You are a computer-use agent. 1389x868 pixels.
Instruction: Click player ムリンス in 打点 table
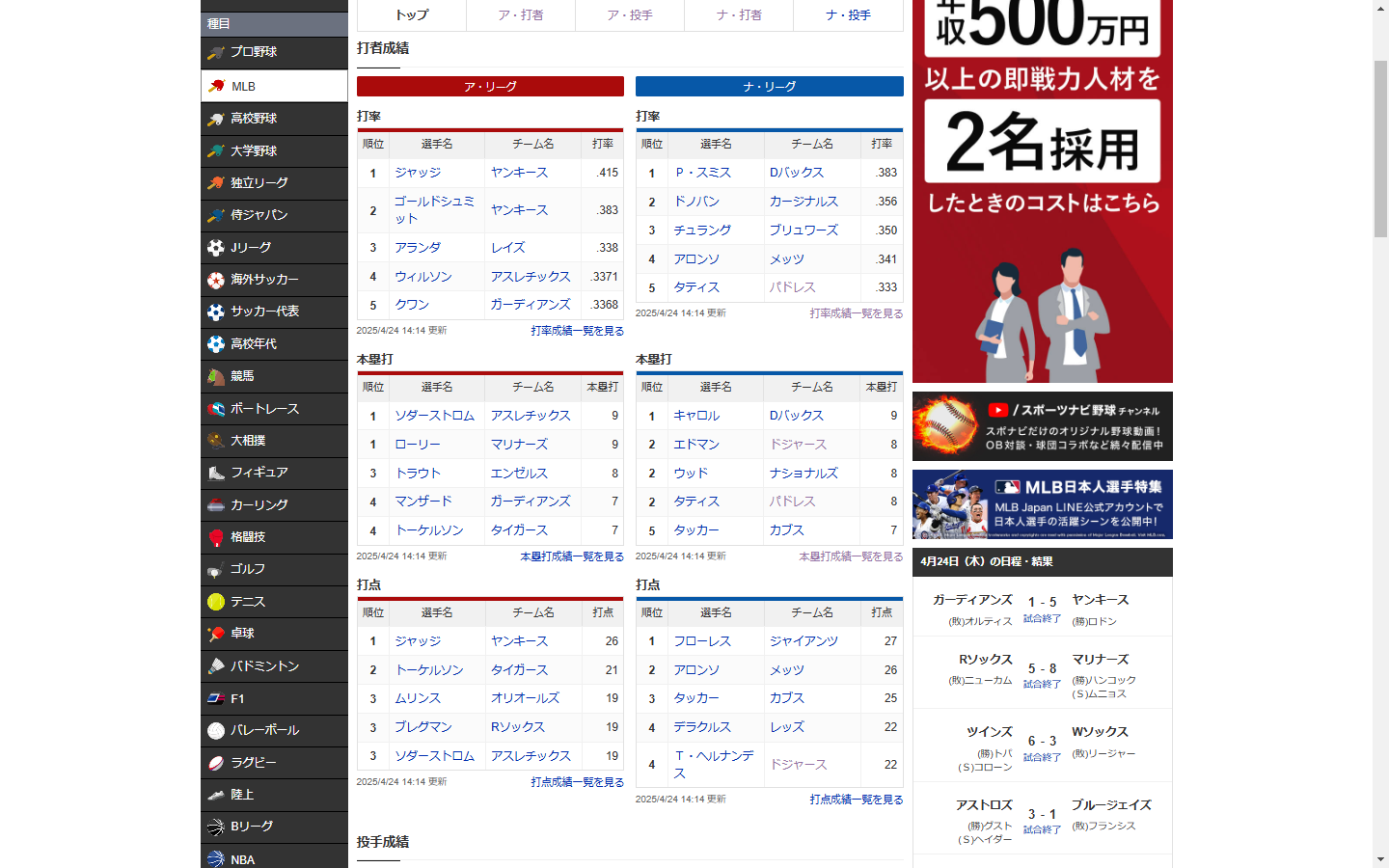[418, 698]
